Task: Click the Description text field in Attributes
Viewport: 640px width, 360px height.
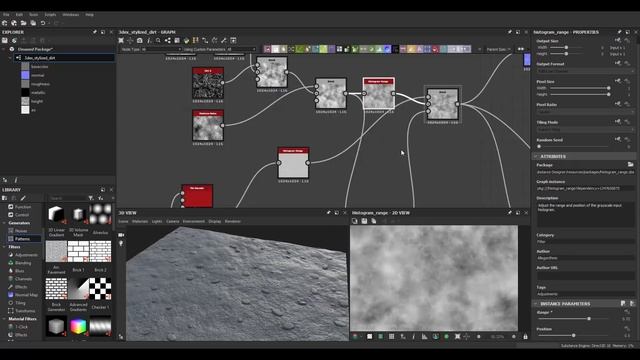Action: 585,214
